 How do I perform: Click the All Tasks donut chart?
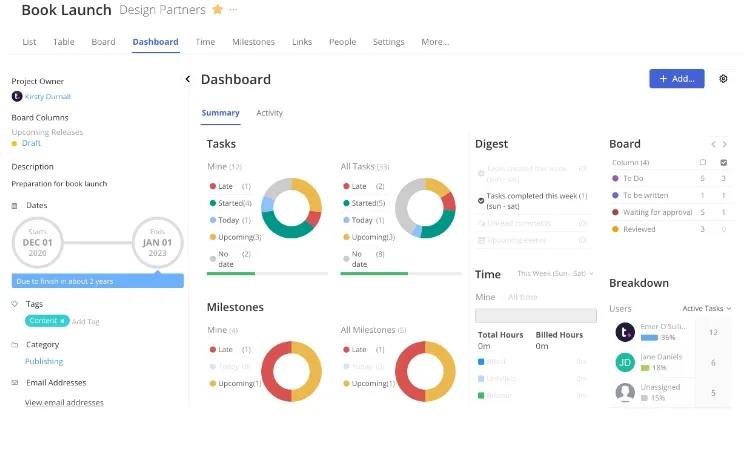(425, 208)
